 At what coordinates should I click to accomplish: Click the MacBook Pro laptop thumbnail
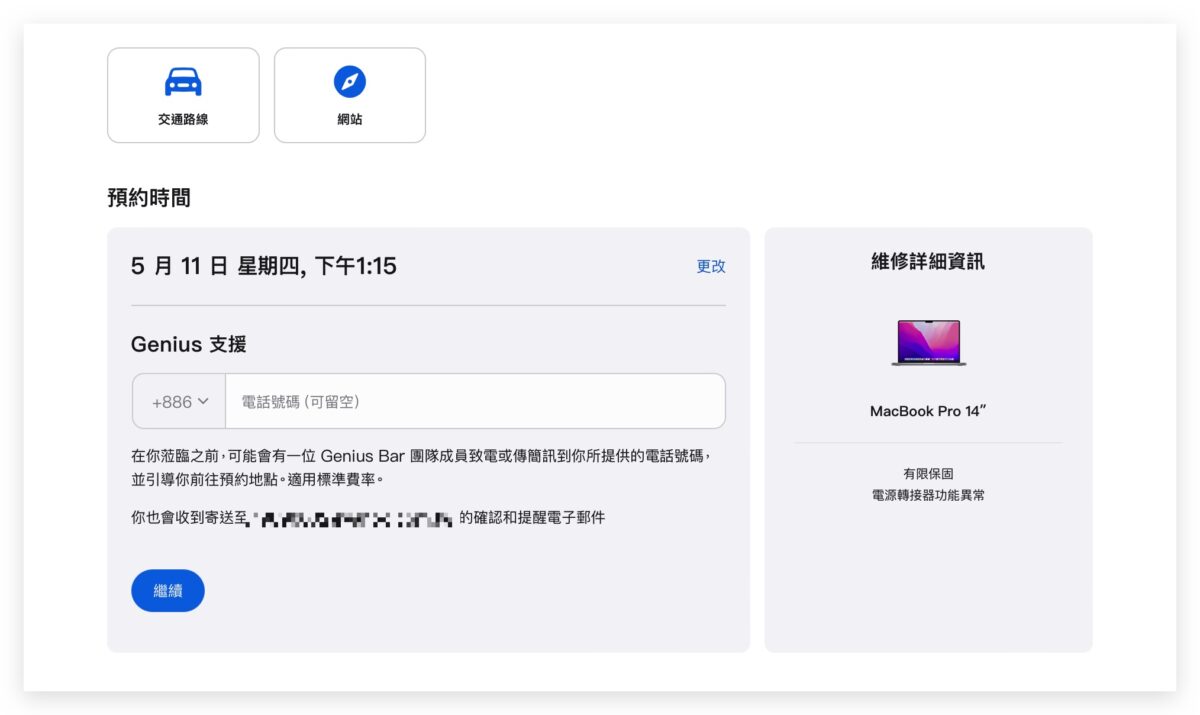click(x=929, y=343)
